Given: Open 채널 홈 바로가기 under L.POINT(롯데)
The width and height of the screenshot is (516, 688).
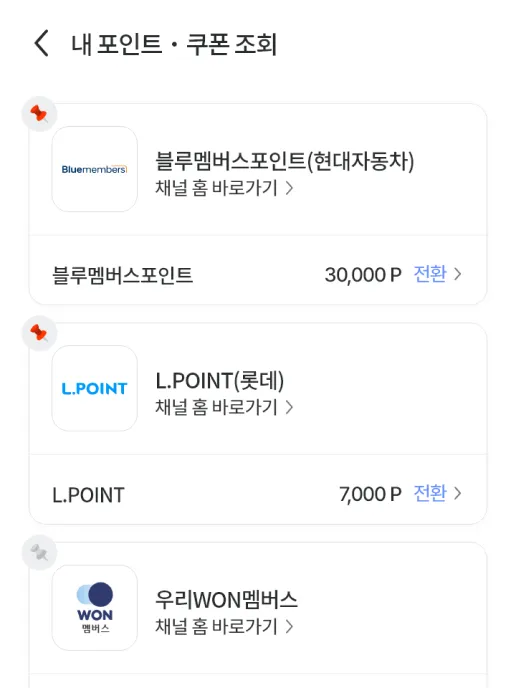Looking at the screenshot, I should coord(224,407).
